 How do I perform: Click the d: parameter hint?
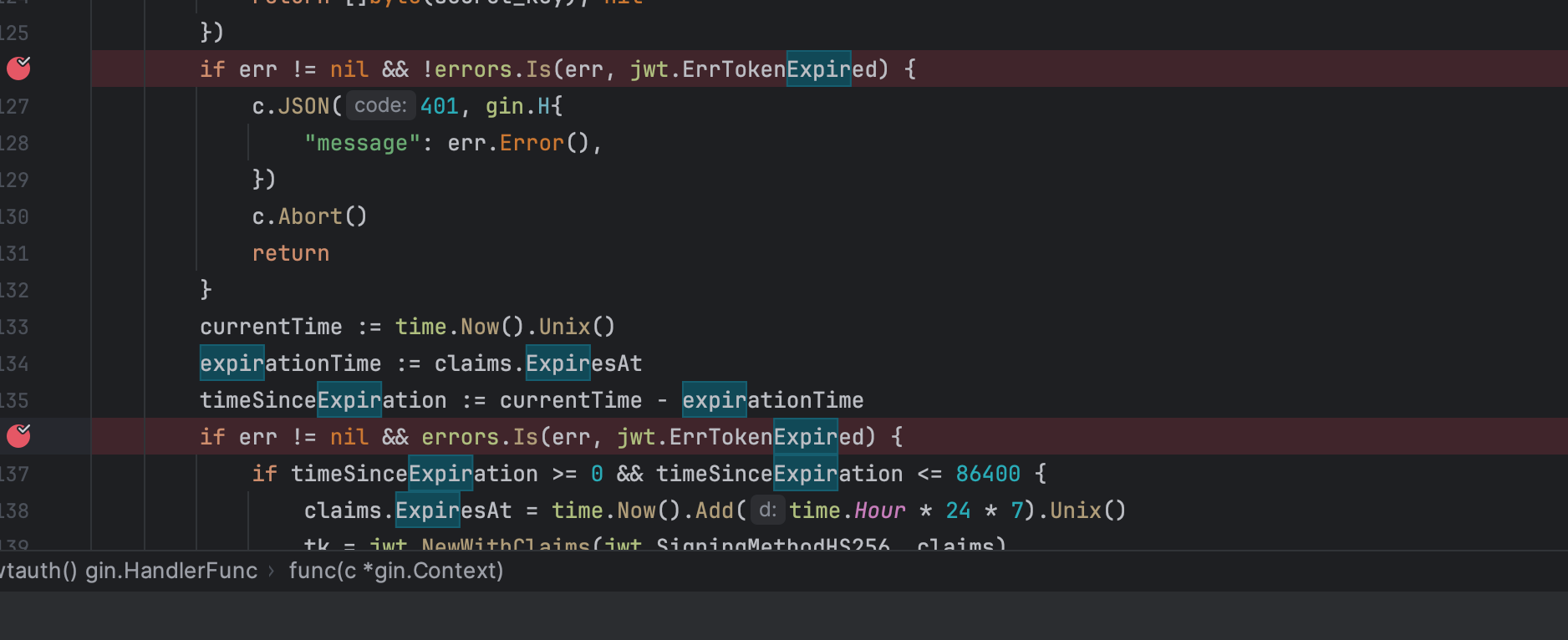coord(767,510)
